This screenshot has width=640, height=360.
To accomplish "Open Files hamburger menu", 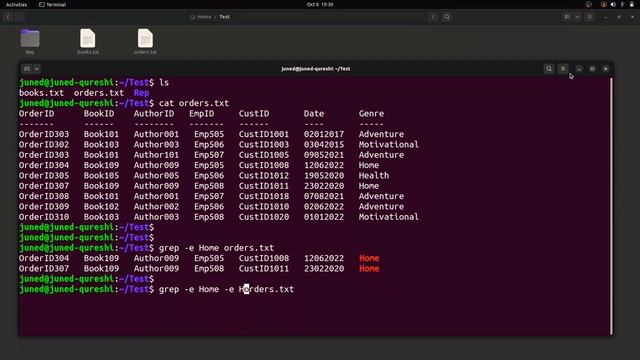I will click(590, 17).
